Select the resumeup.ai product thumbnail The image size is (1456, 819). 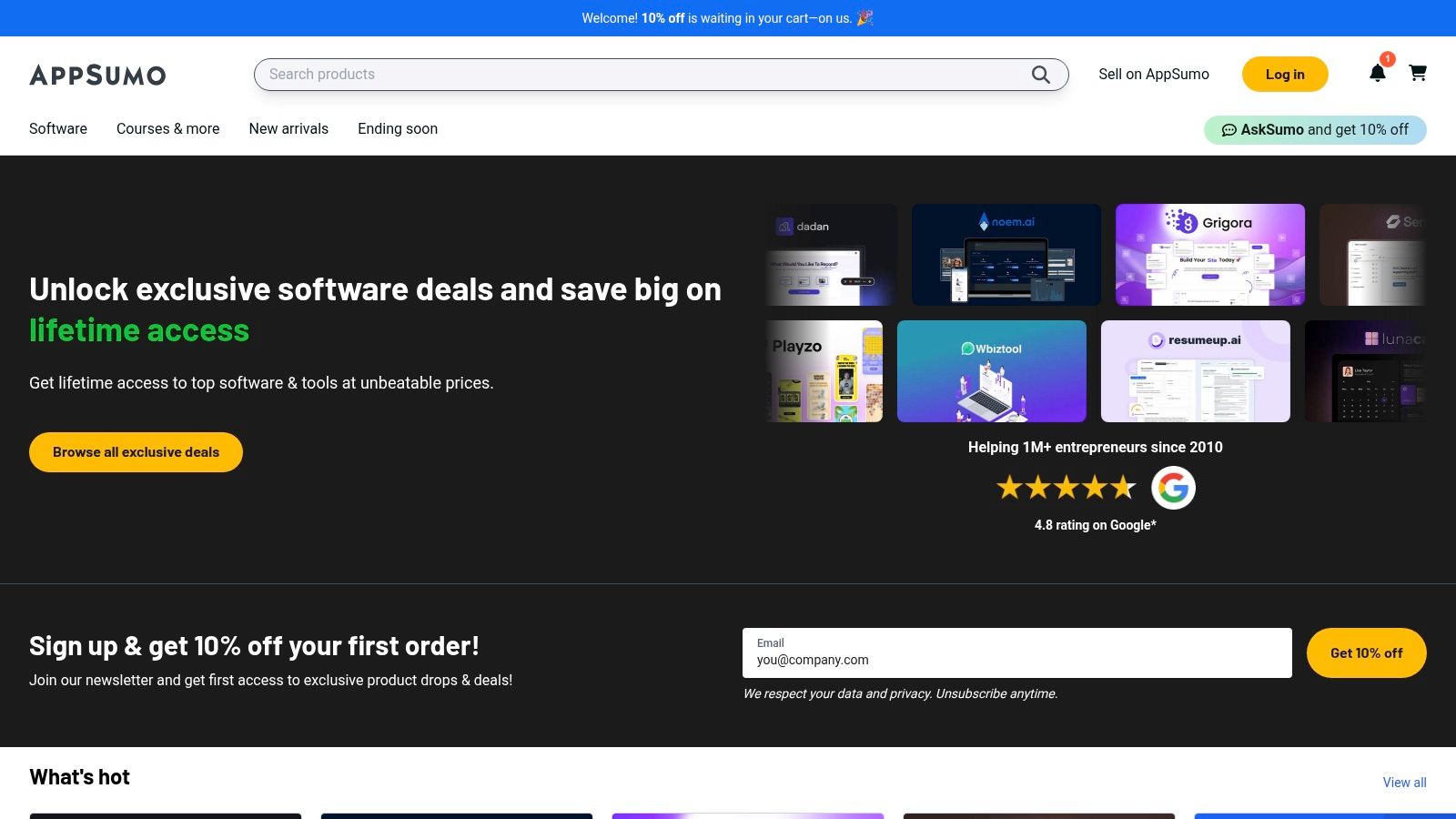pyautogui.click(x=1195, y=371)
